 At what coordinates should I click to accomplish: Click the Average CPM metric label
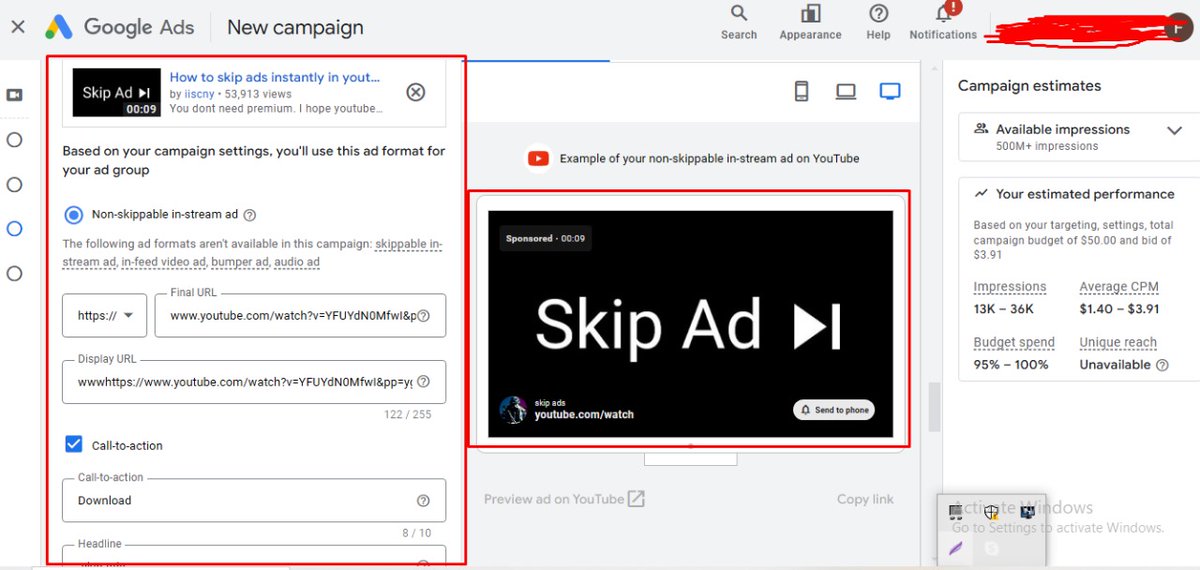[1119, 287]
